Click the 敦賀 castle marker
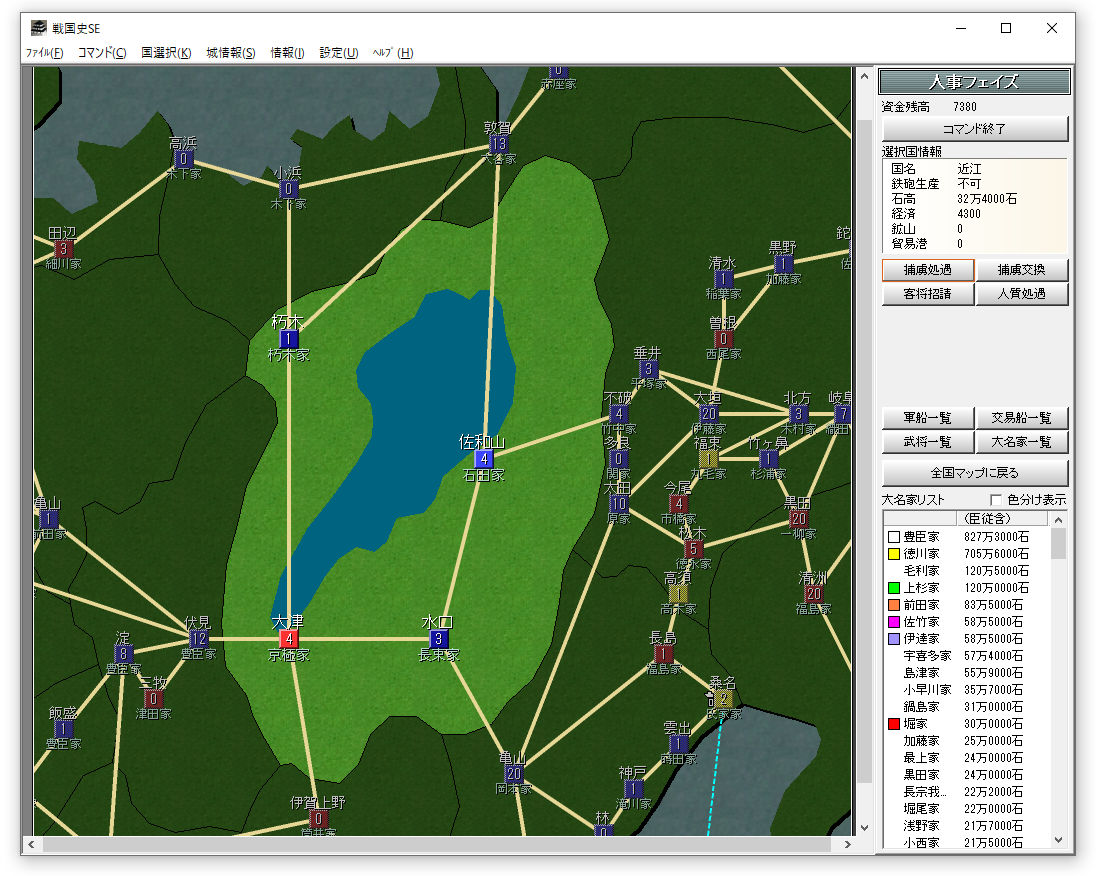 (x=499, y=144)
